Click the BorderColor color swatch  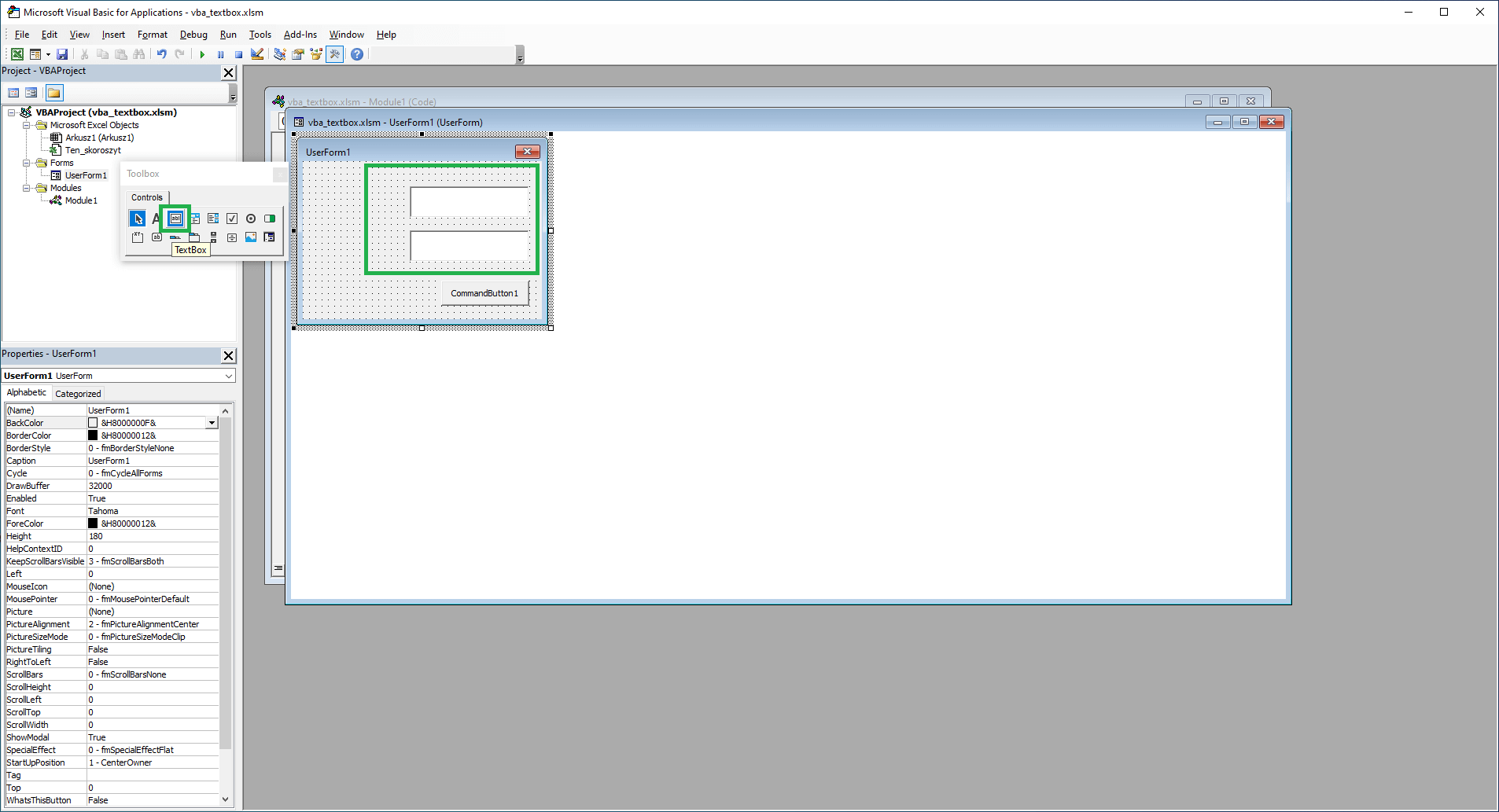93,435
